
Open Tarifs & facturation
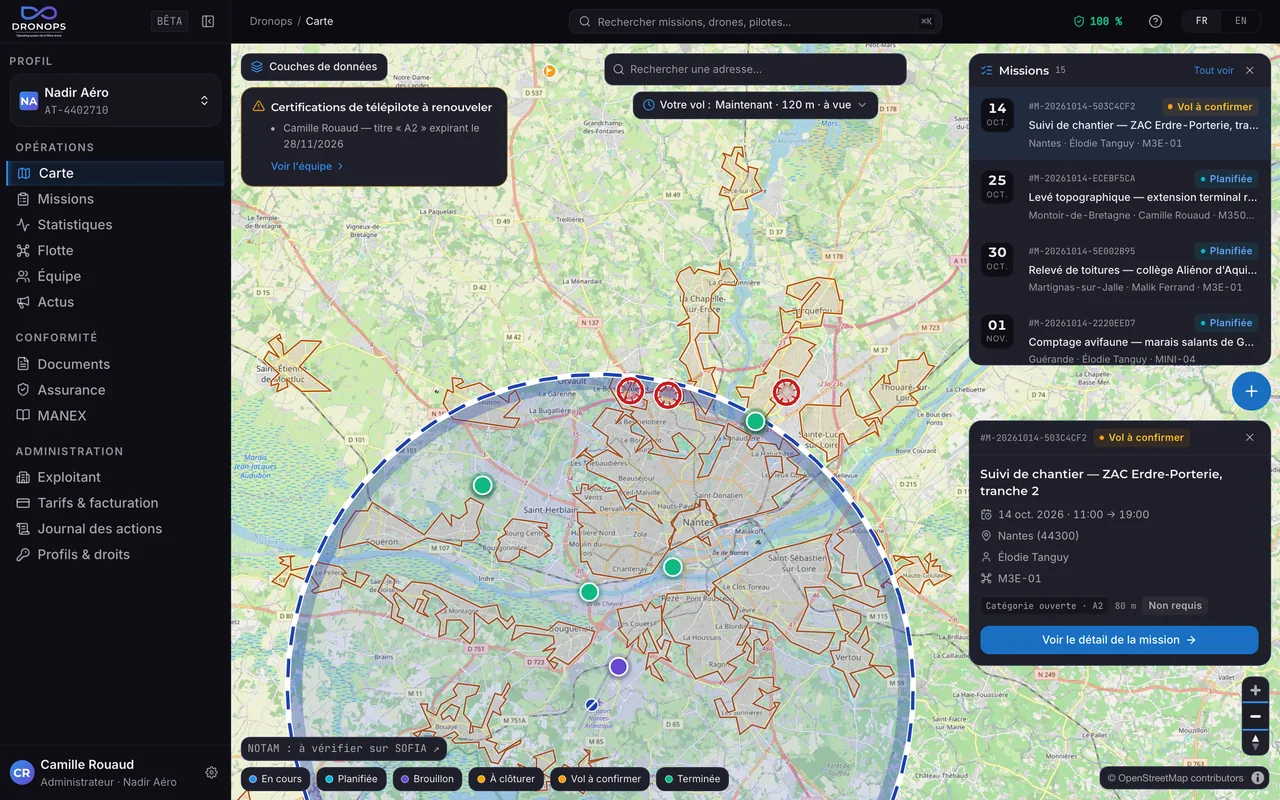116,503
